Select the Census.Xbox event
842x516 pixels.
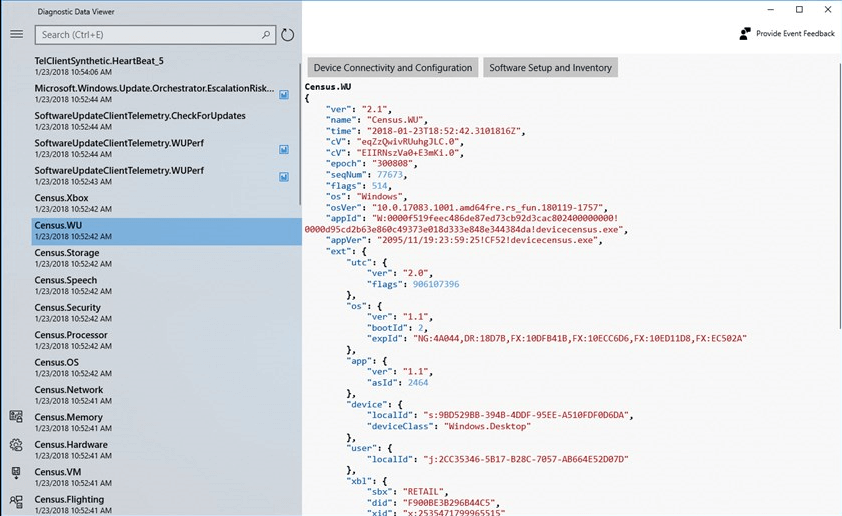click(166, 203)
